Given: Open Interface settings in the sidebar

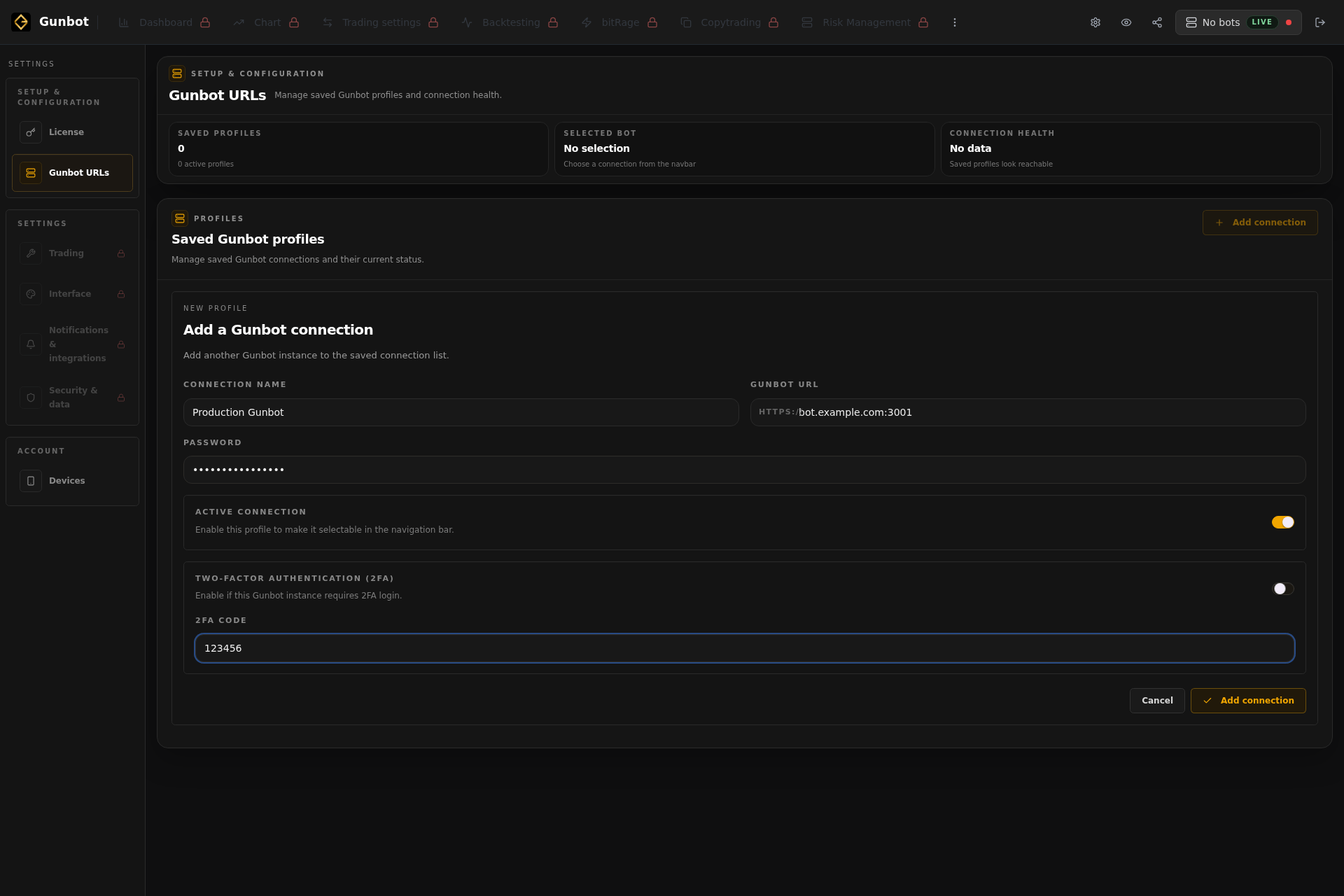Looking at the screenshot, I should pyautogui.click(x=72, y=294).
